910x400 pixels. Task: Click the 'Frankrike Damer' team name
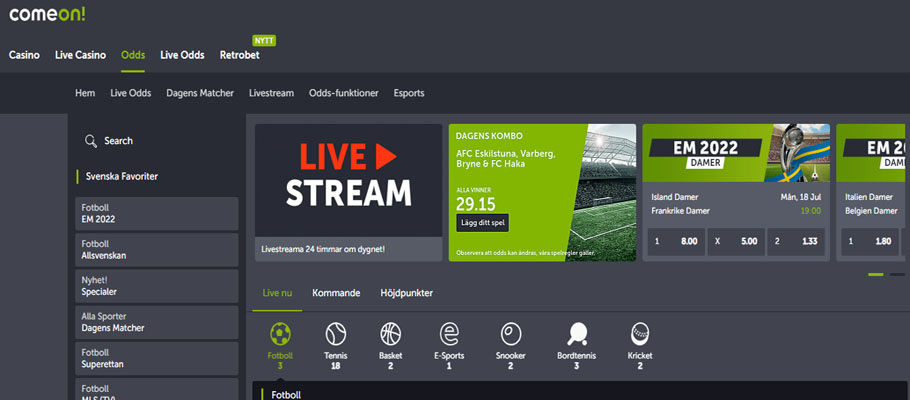pyautogui.click(x=681, y=211)
